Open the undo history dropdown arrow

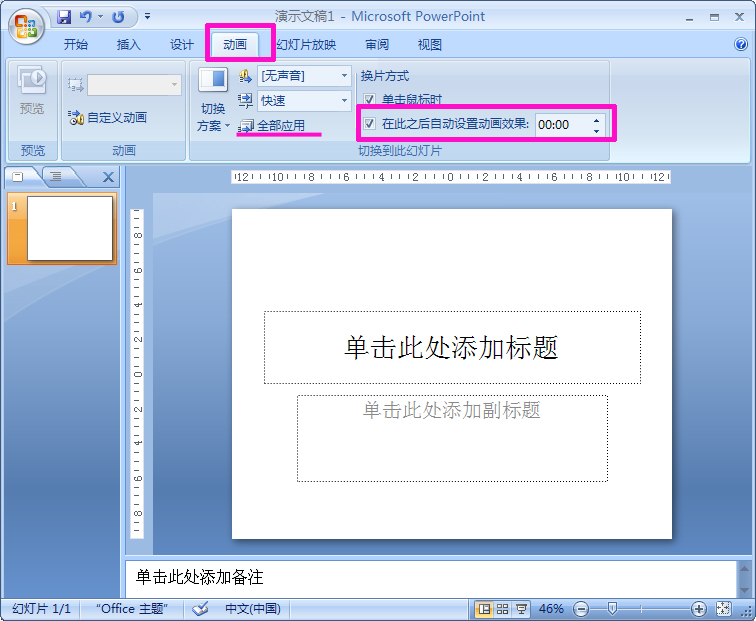(100, 17)
